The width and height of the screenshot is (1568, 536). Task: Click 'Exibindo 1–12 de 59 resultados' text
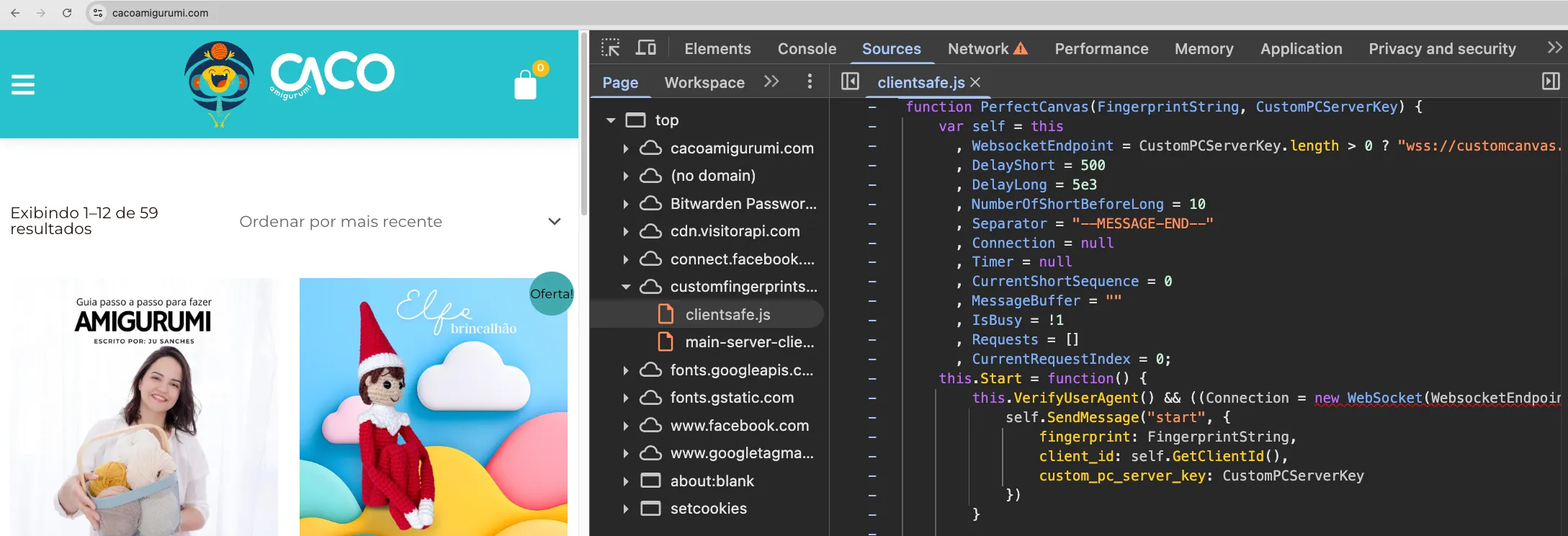coord(84,220)
